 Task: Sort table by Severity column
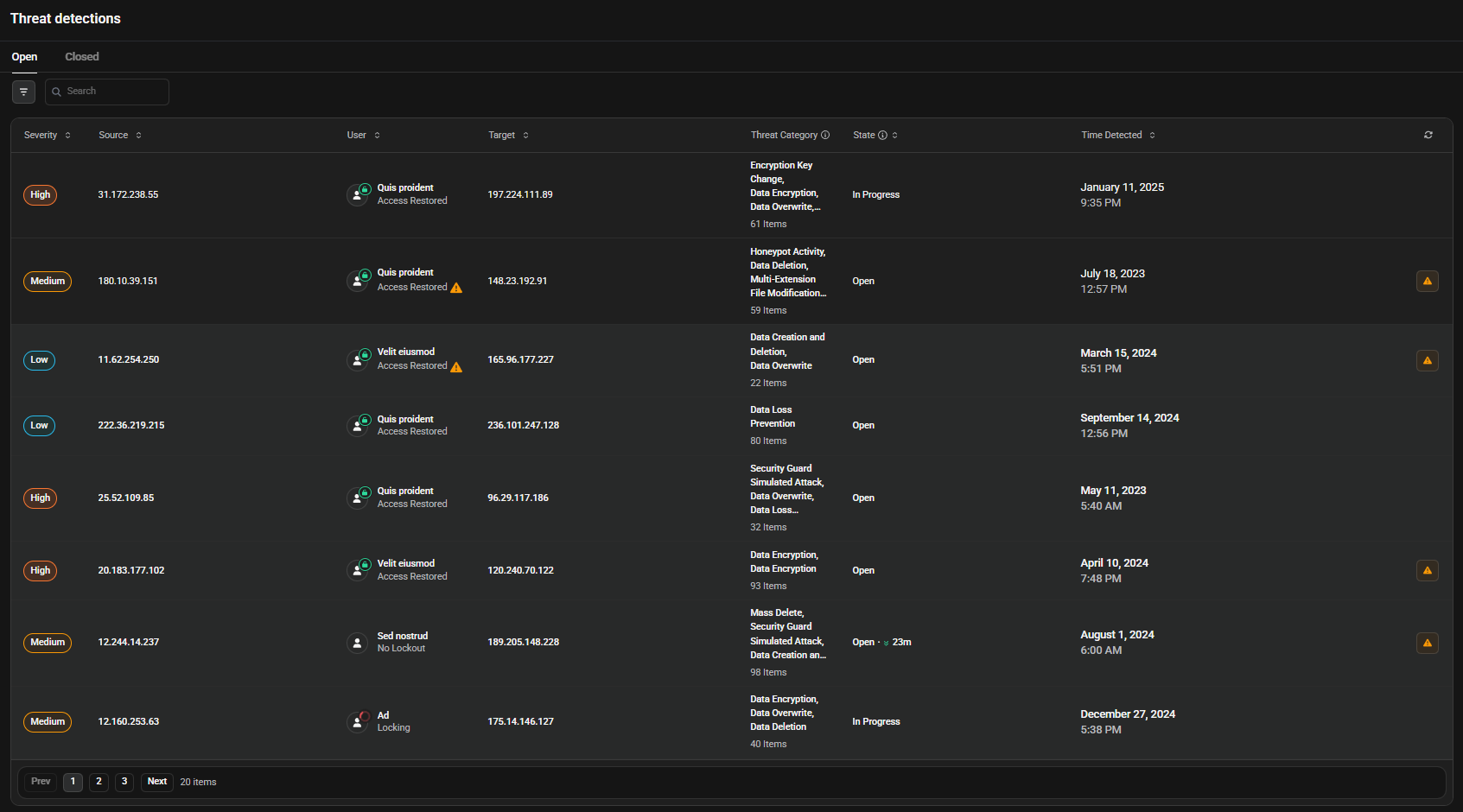pyautogui.click(x=47, y=135)
